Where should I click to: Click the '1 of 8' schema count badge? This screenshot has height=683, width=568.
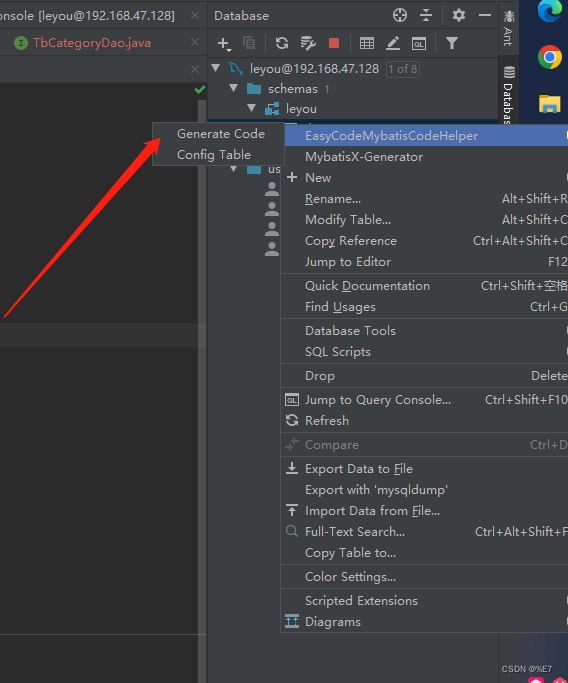point(403,69)
